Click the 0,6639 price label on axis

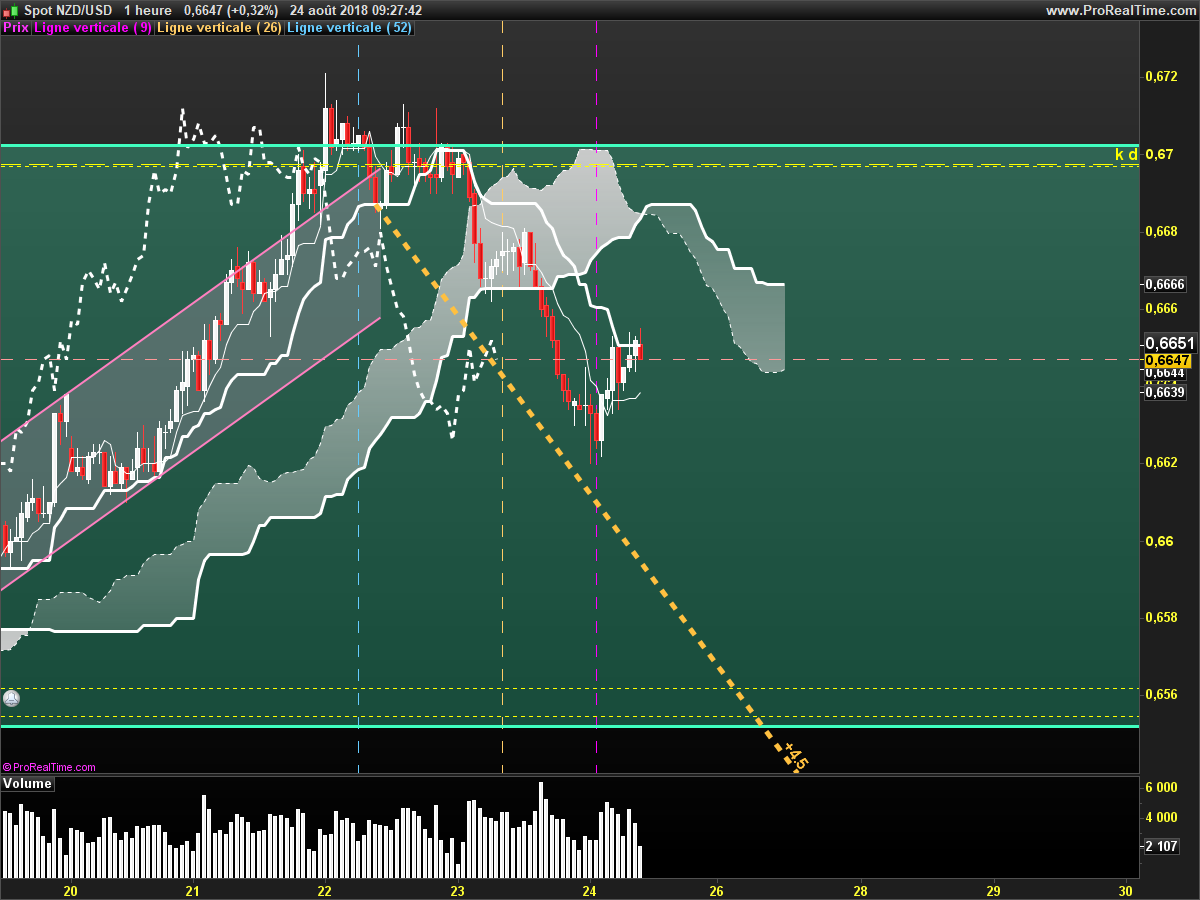1165,392
